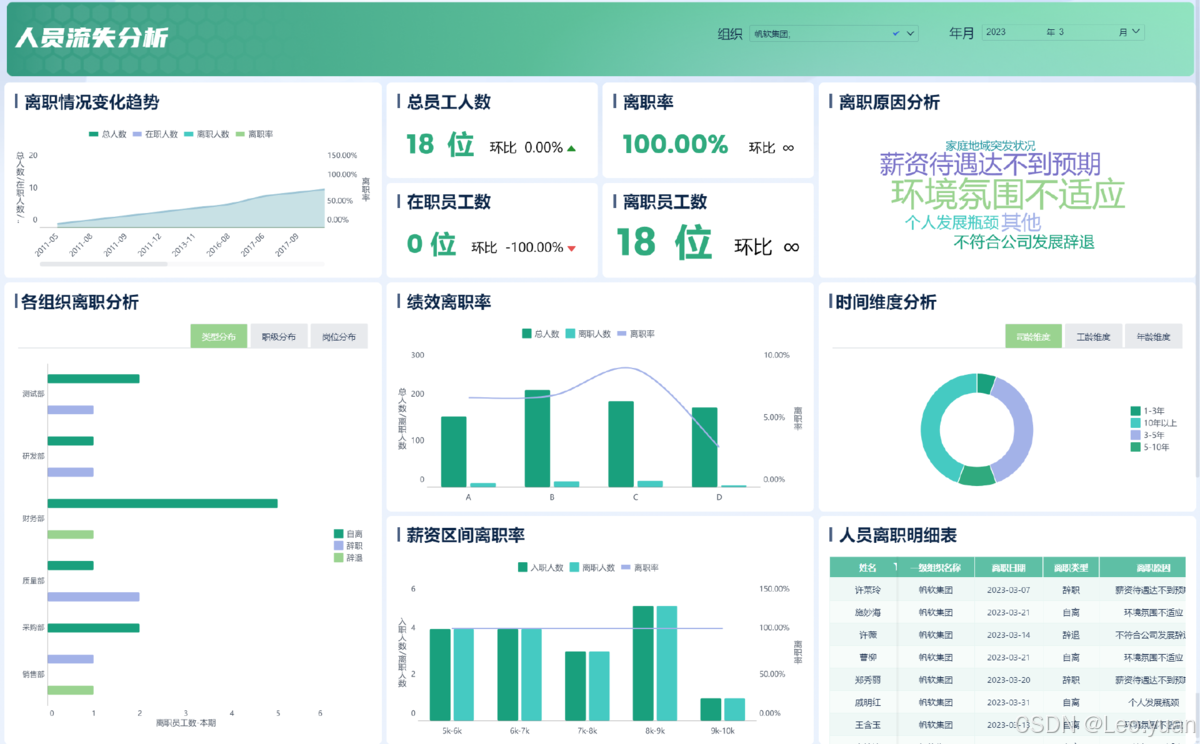Click the 测试部 axis label
The height and width of the screenshot is (744, 1200).
(x=33, y=394)
